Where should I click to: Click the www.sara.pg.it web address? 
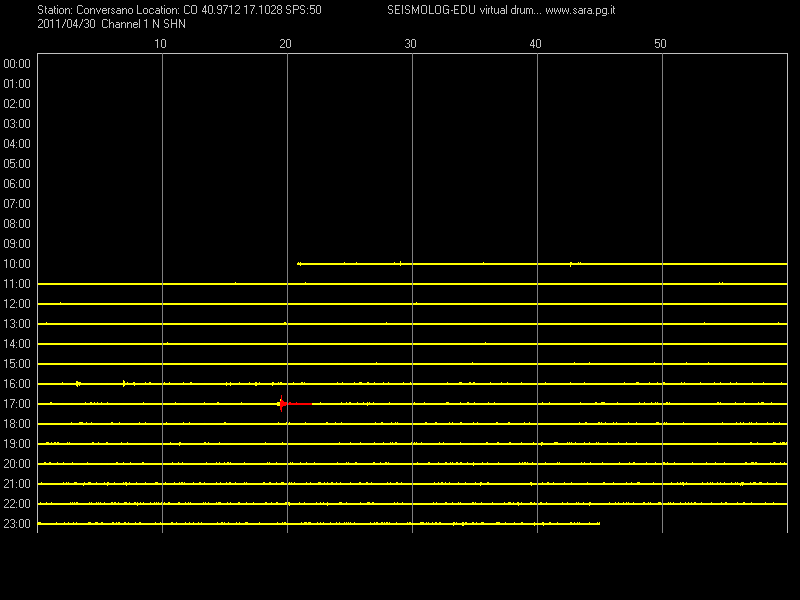[x=580, y=10]
